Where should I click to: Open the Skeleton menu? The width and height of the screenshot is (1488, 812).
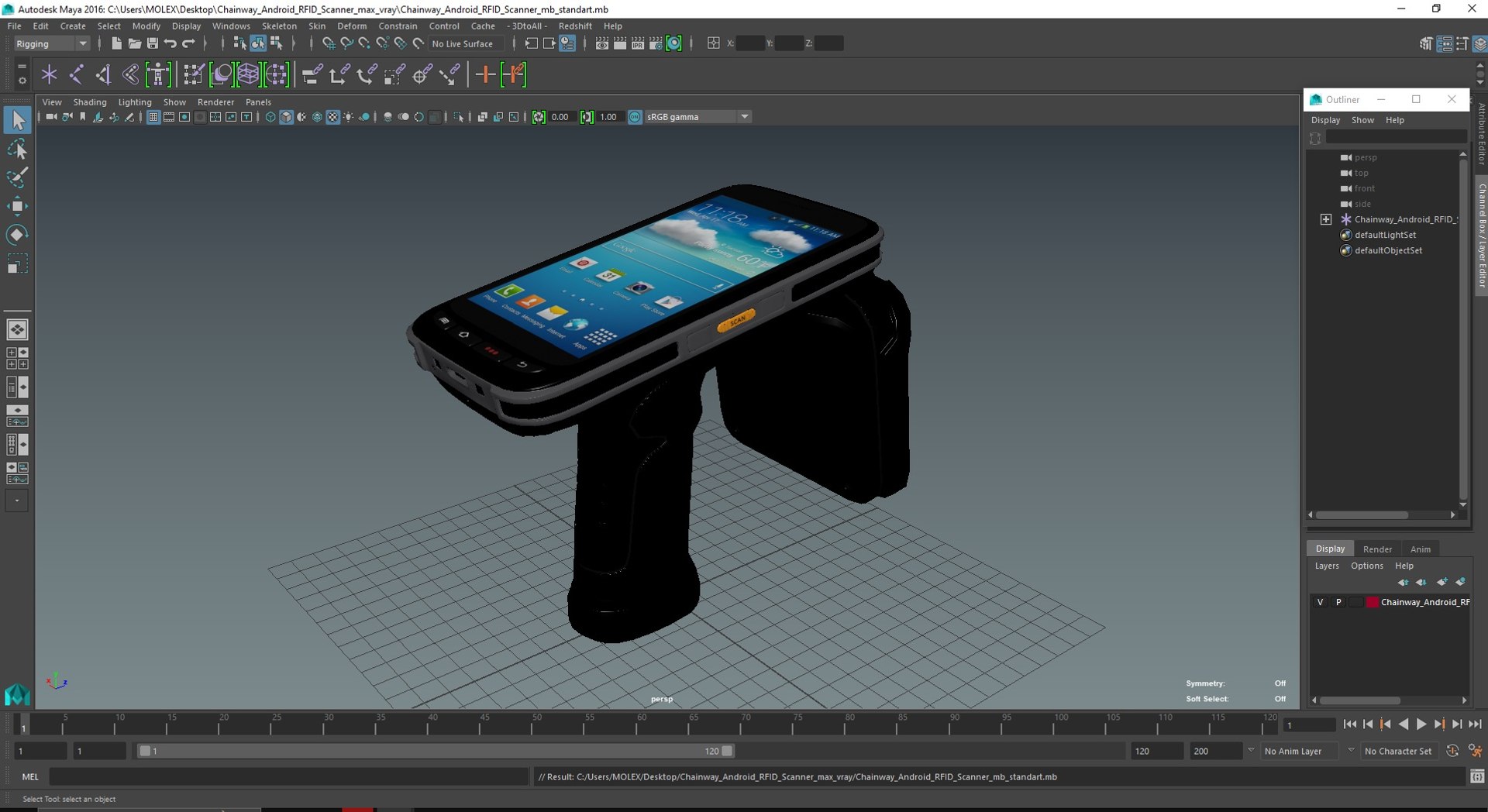tap(279, 26)
